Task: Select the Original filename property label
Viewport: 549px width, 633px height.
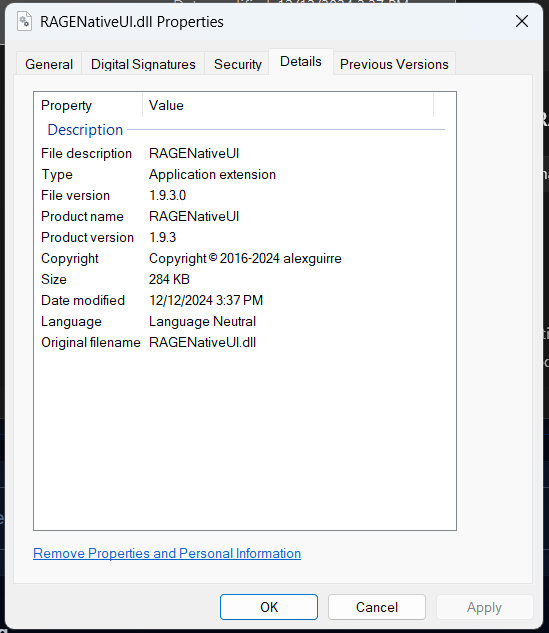Action: [x=91, y=342]
